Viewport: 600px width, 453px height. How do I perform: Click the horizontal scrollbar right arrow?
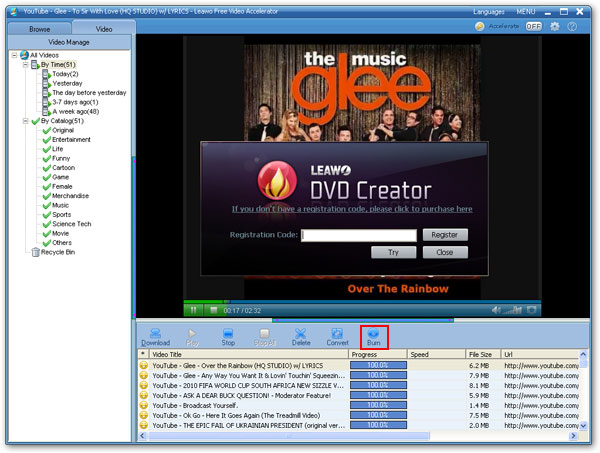[573, 435]
